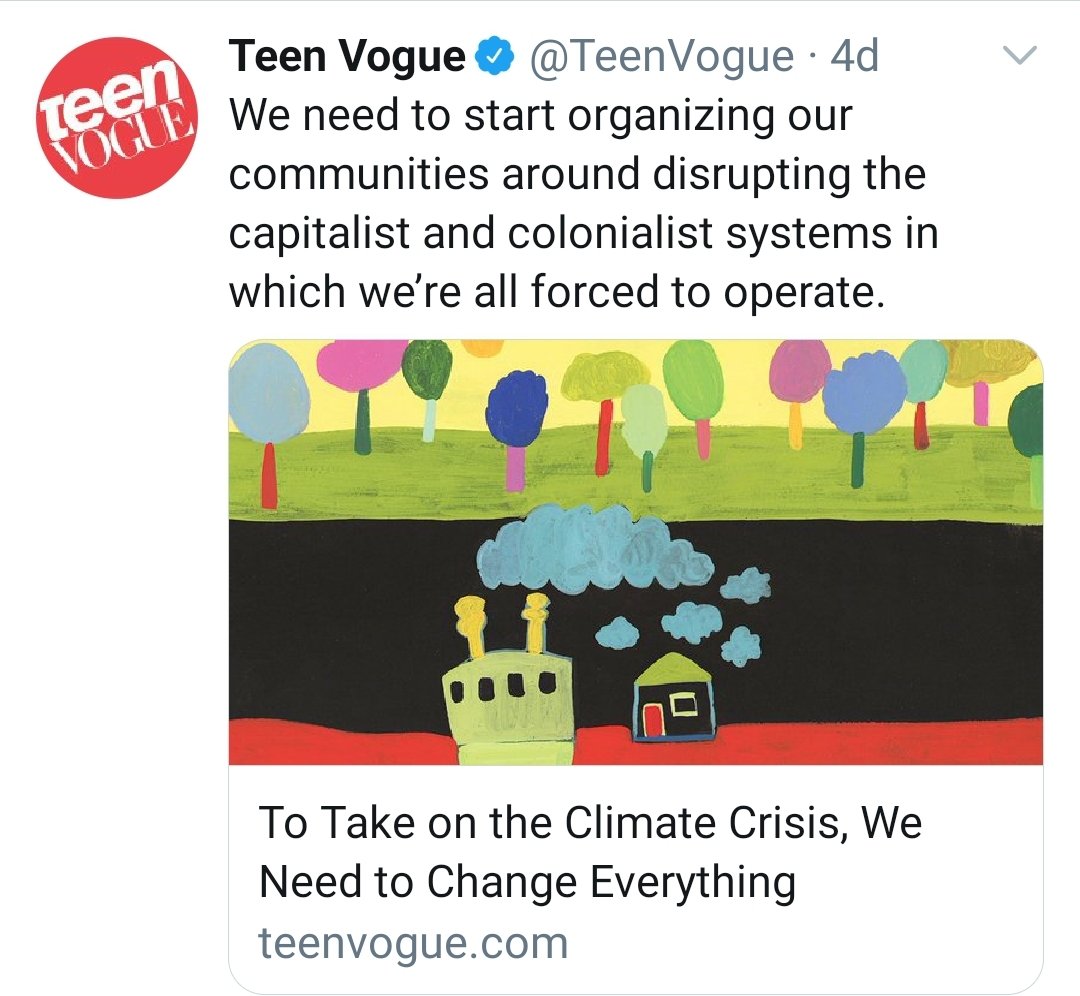Visit the teenvogue.com domain link
Viewport: 1080px width, 996px height.
(413, 943)
